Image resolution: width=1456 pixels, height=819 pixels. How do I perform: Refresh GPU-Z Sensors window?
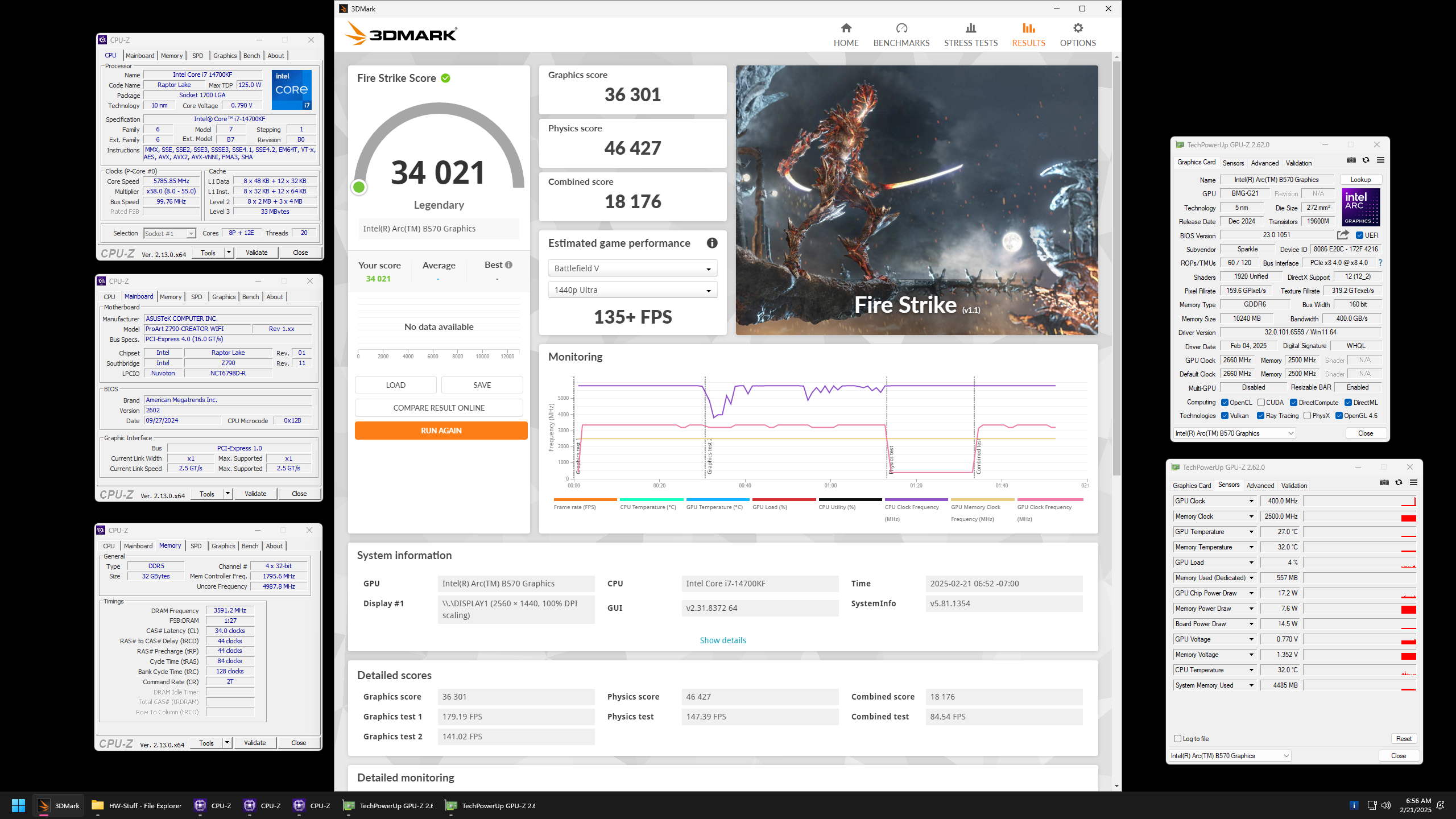1399,483
